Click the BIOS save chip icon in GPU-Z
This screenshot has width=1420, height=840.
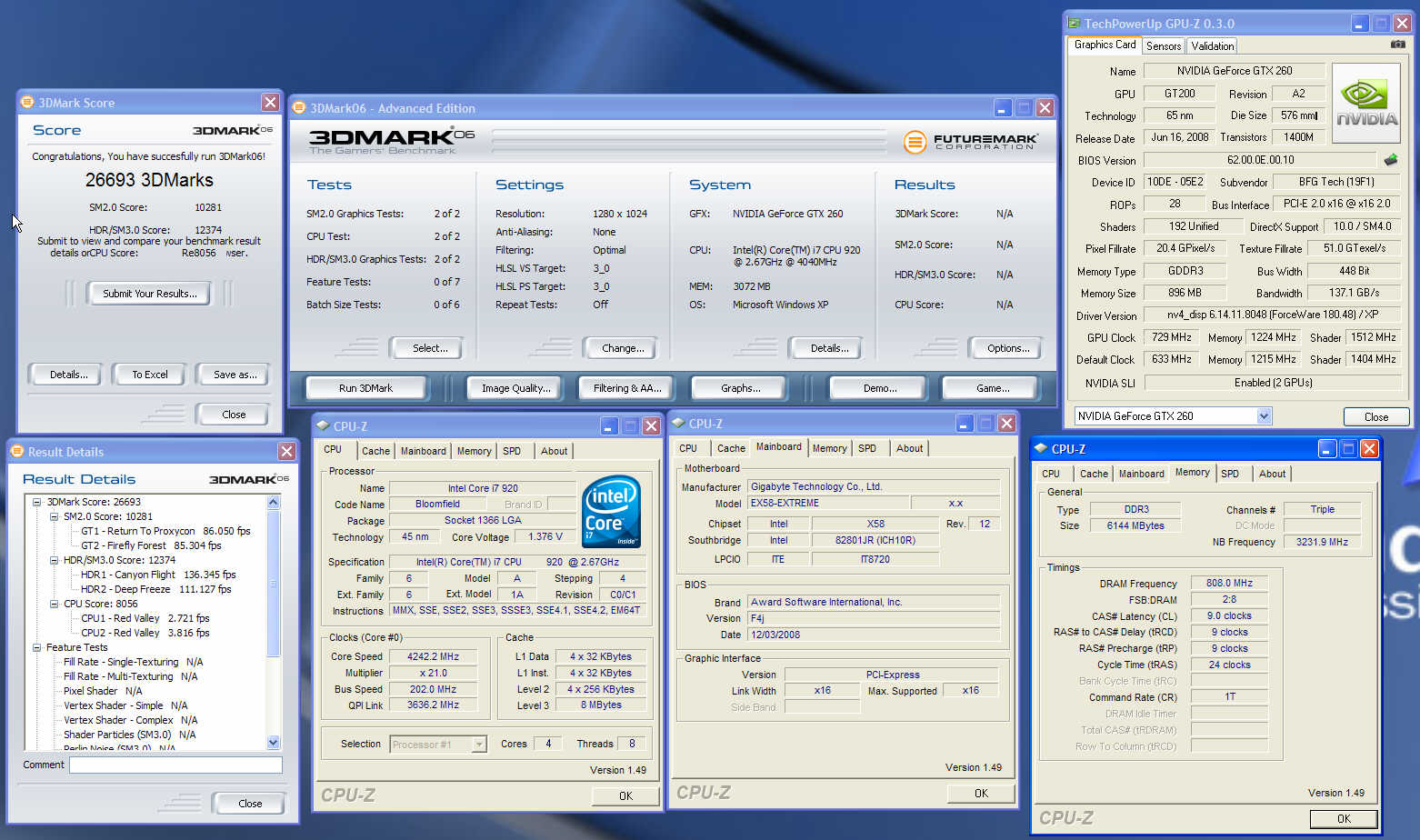click(1390, 160)
